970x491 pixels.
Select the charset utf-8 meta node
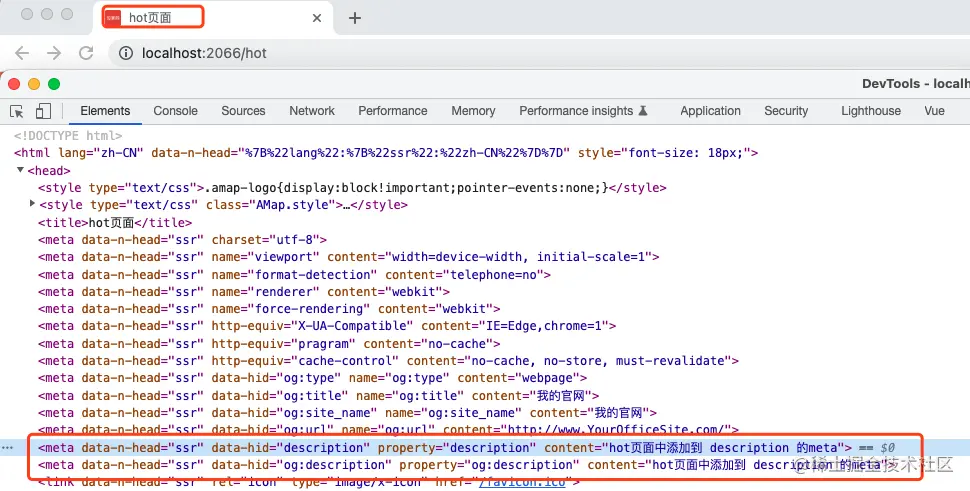click(x=182, y=239)
